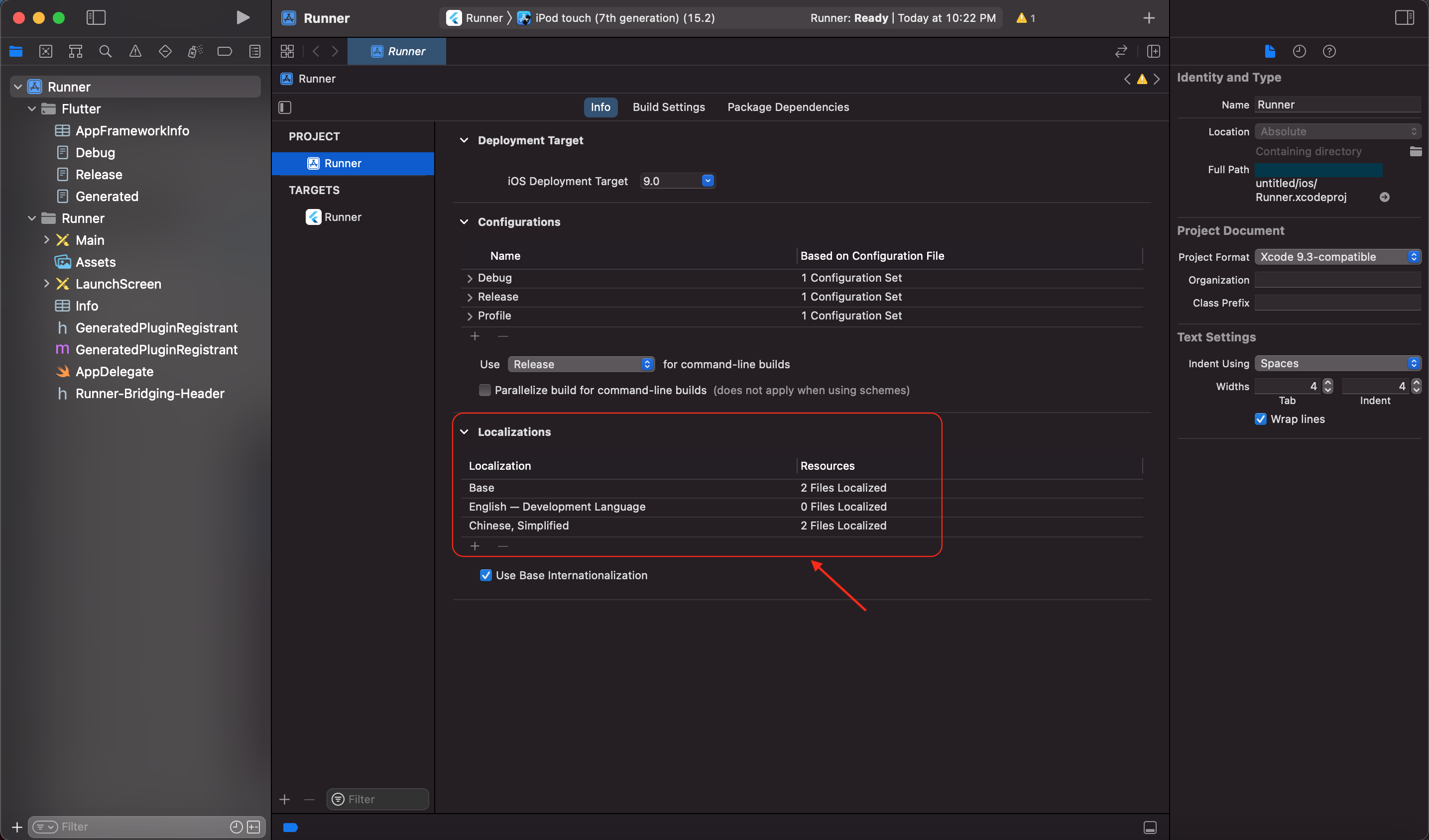Remove selected localization with minus

[502, 546]
